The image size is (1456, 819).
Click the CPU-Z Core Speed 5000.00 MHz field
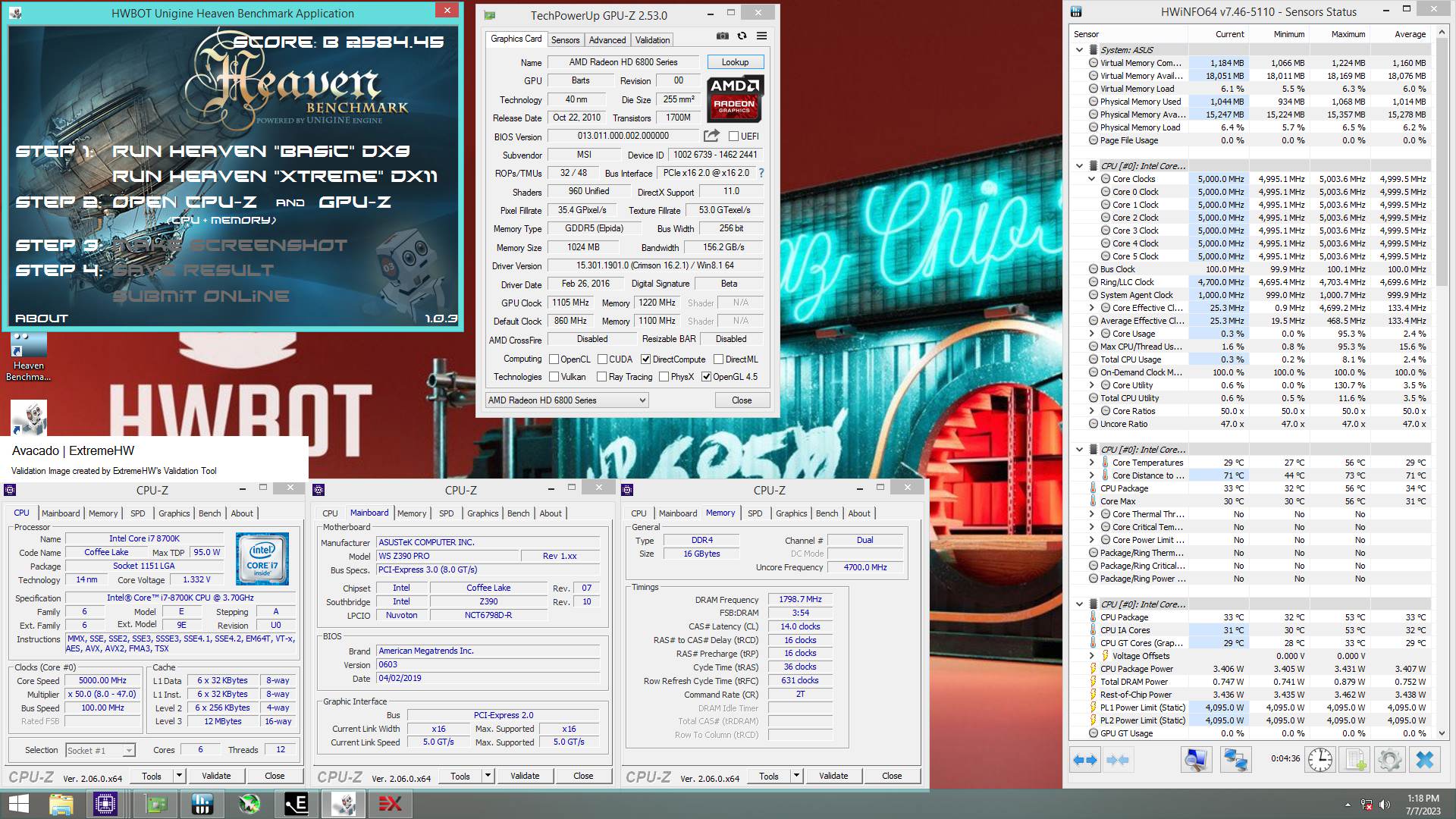tap(102, 681)
